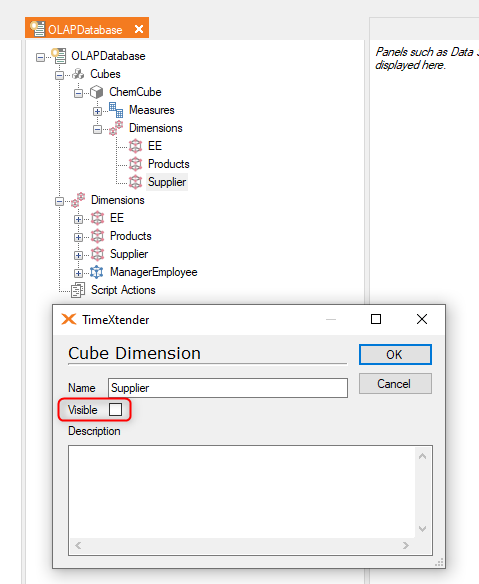The height and width of the screenshot is (584, 479).
Task: Click the Measures table icon
Action: [116, 110]
